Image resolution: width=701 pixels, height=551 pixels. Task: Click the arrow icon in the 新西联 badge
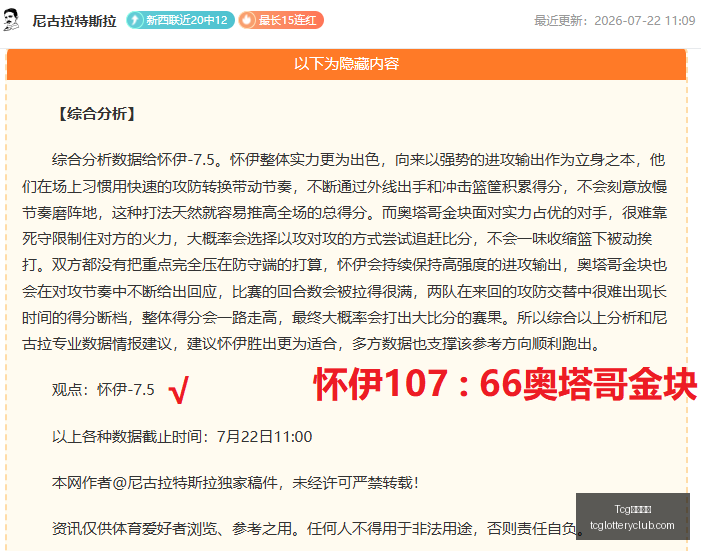coord(135,20)
